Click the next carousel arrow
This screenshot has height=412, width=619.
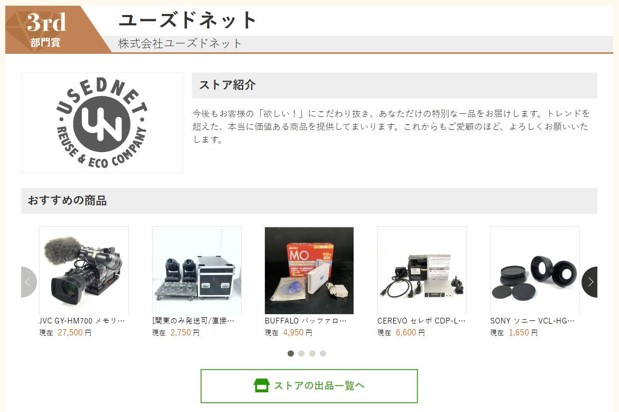[590, 282]
